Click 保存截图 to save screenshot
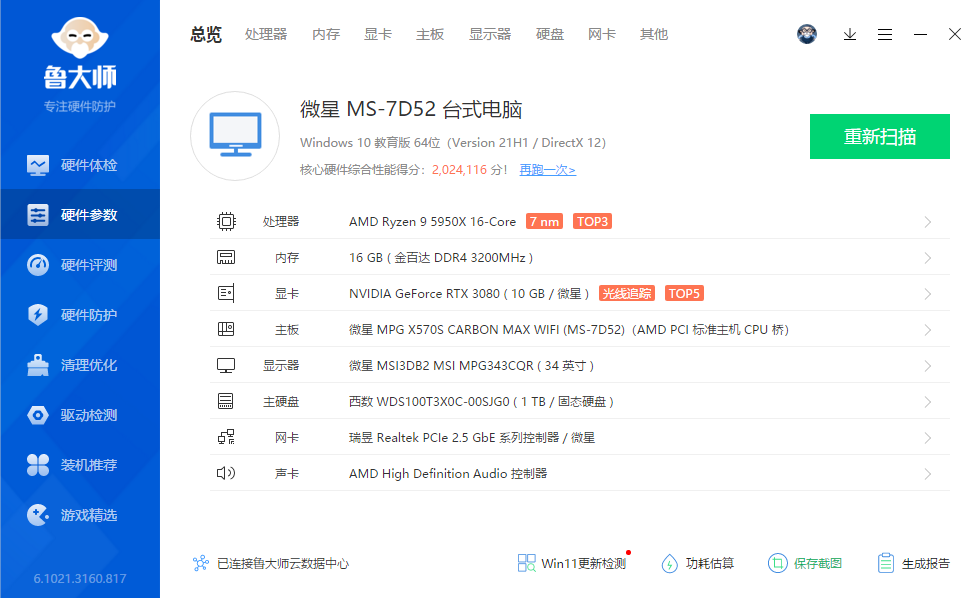 pyautogui.click(x=805, y=564)
